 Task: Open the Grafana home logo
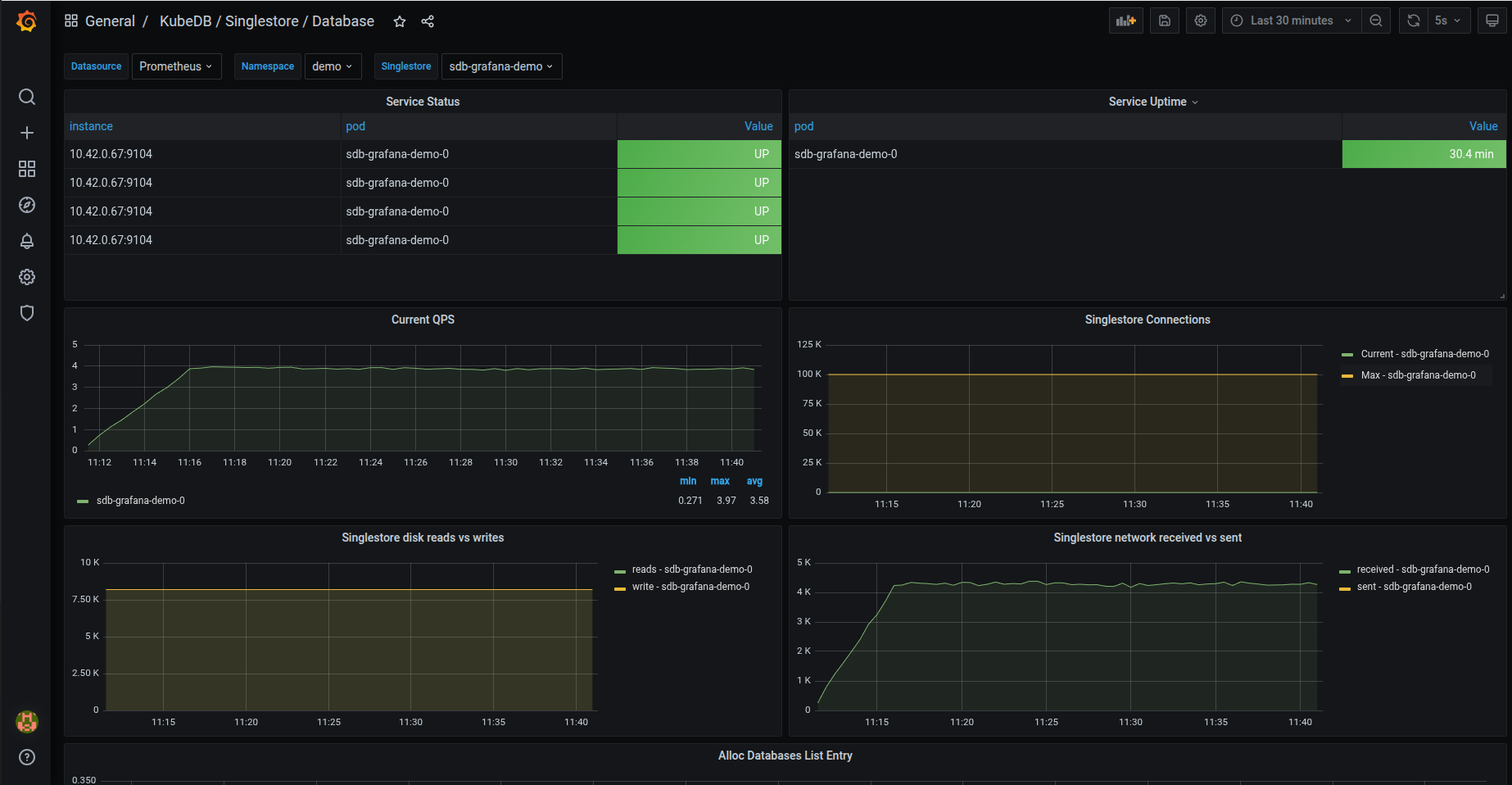[26, 21]
